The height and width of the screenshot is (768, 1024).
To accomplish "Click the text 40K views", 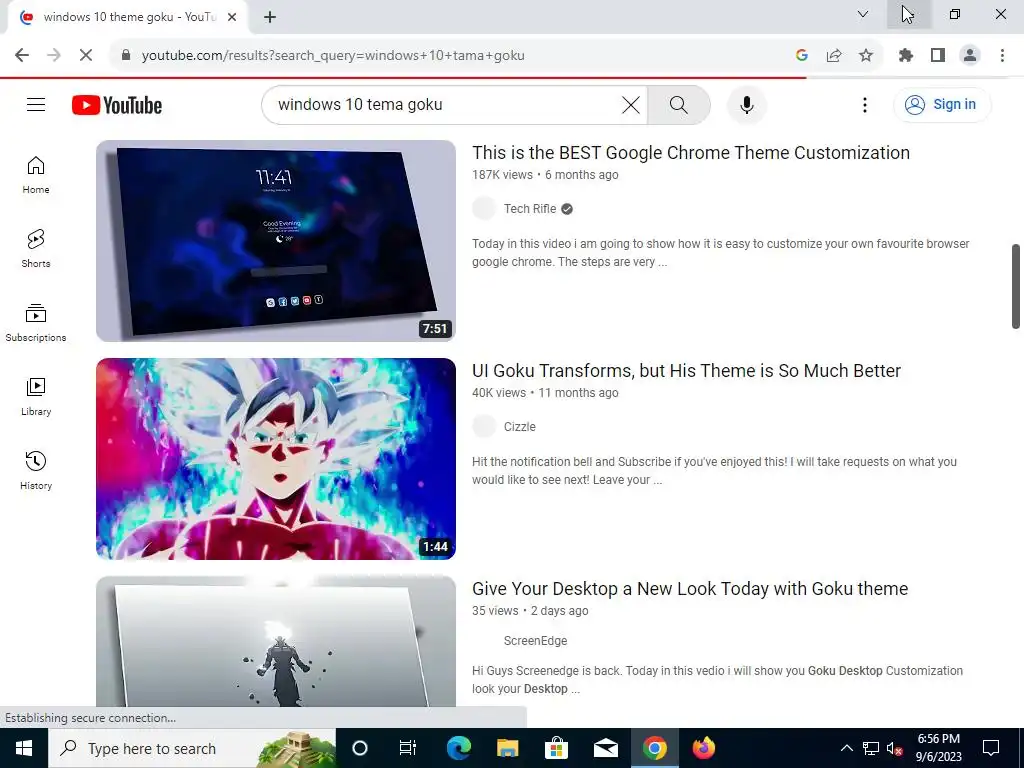I will pos(499,393).
